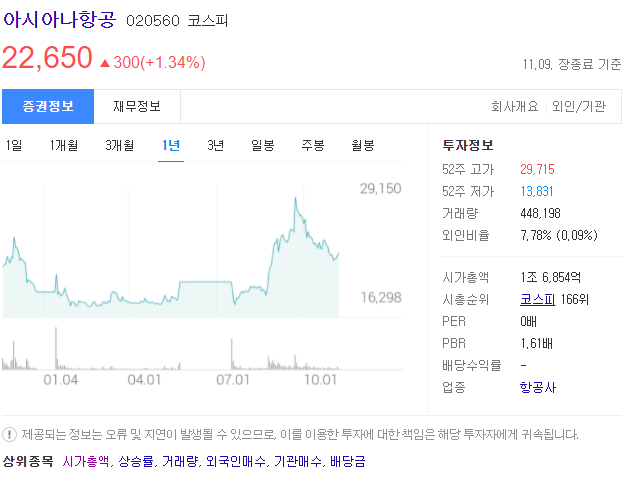Switch chart to 월봉 candles
The image size is (629, 478).
[x=363, y=145]
